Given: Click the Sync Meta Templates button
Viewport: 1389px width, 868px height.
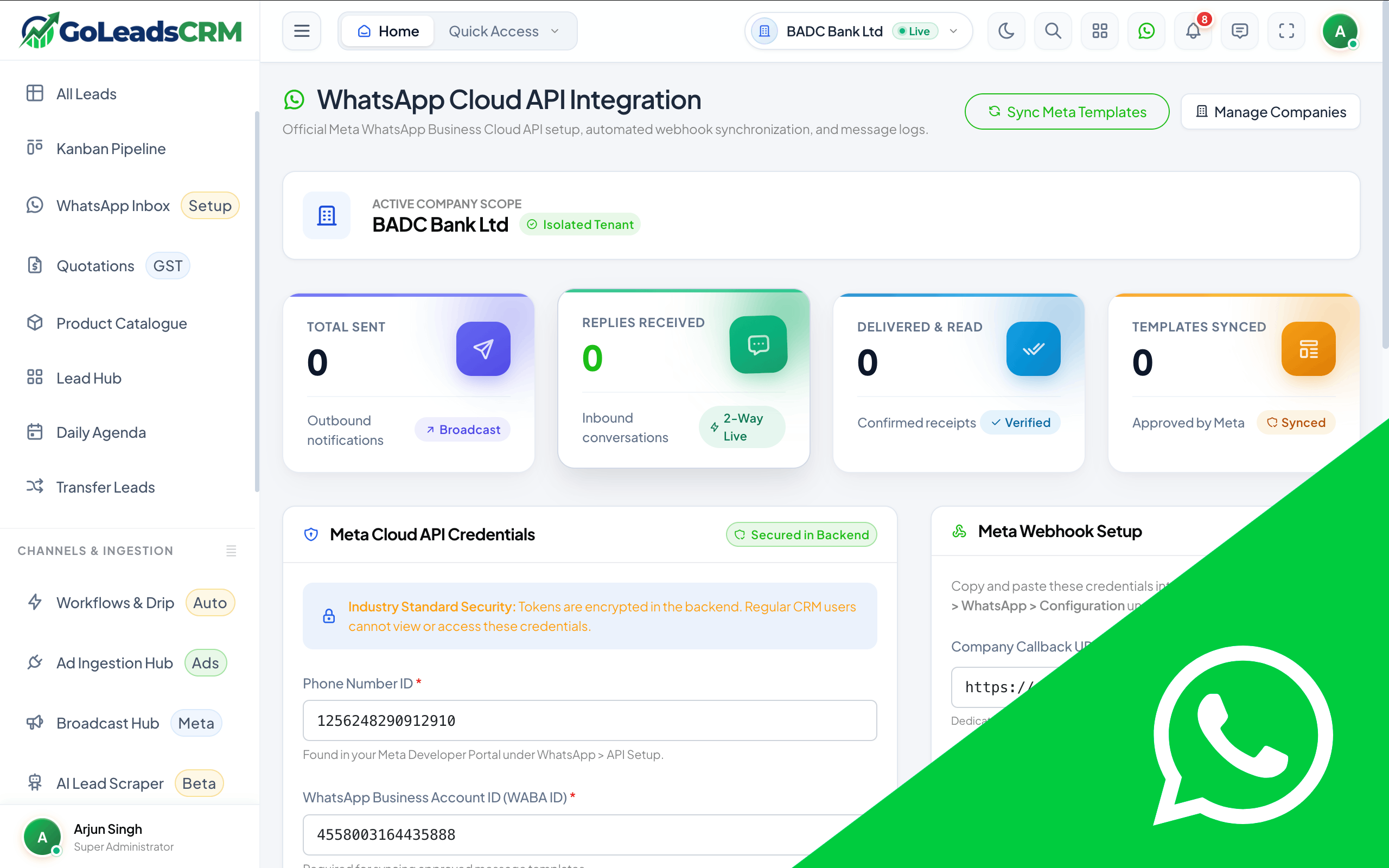Looking at the screenshot, I should pyautogui.click(x=1067, y=111).
